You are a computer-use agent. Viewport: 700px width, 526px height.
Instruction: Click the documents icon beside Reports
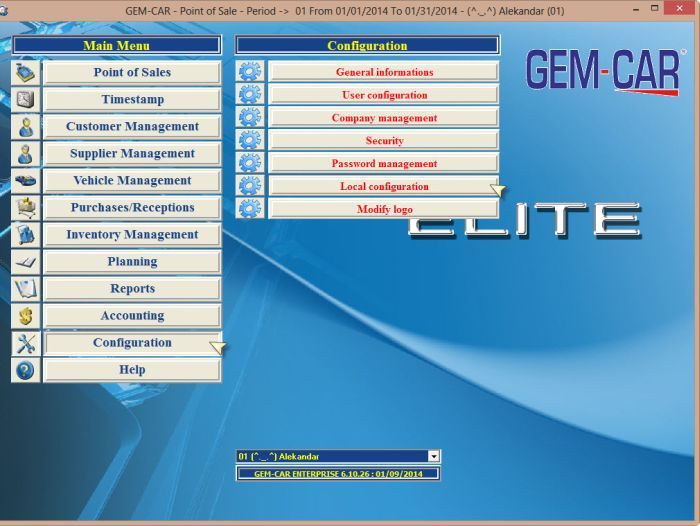pos(26,288)
